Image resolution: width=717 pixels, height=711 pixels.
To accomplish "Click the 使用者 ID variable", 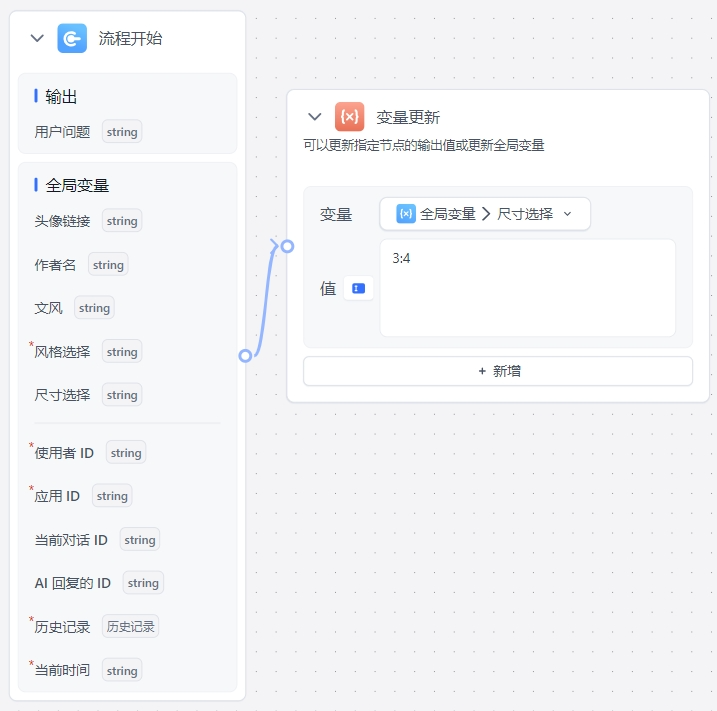I will coord(64,453).
